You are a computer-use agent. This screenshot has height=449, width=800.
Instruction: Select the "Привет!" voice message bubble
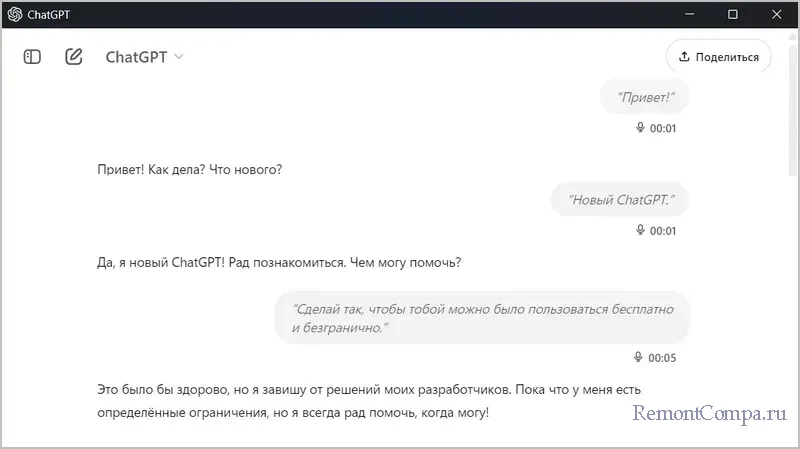645,97
